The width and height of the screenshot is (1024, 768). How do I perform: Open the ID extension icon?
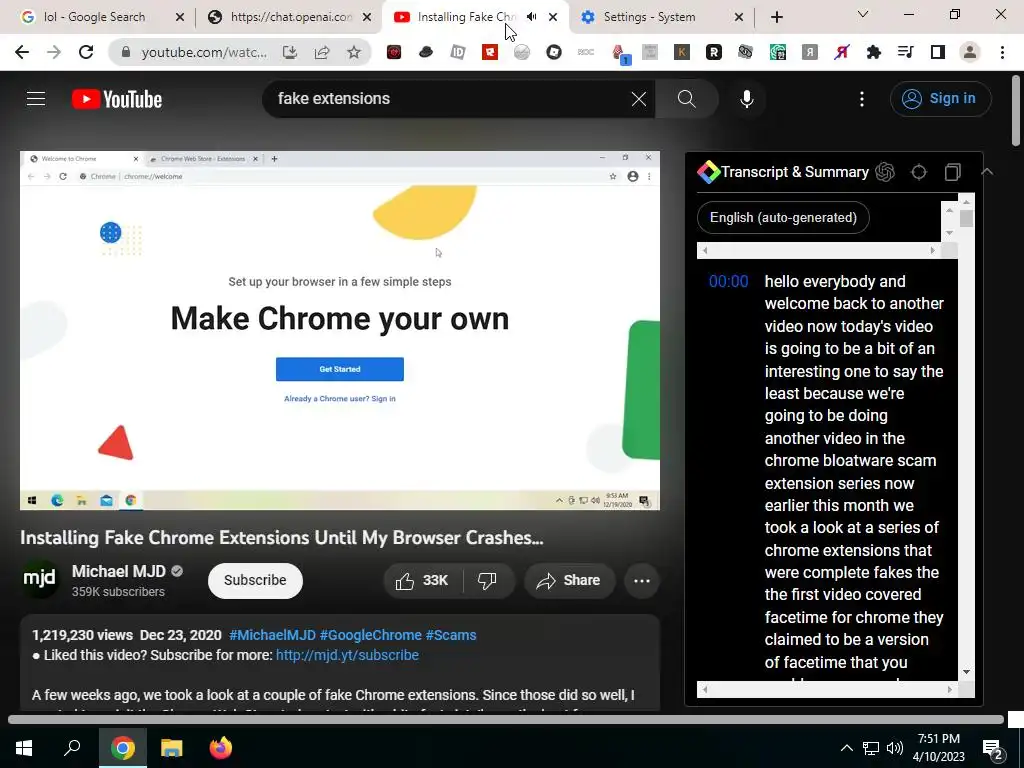click(x=458, y=52)
